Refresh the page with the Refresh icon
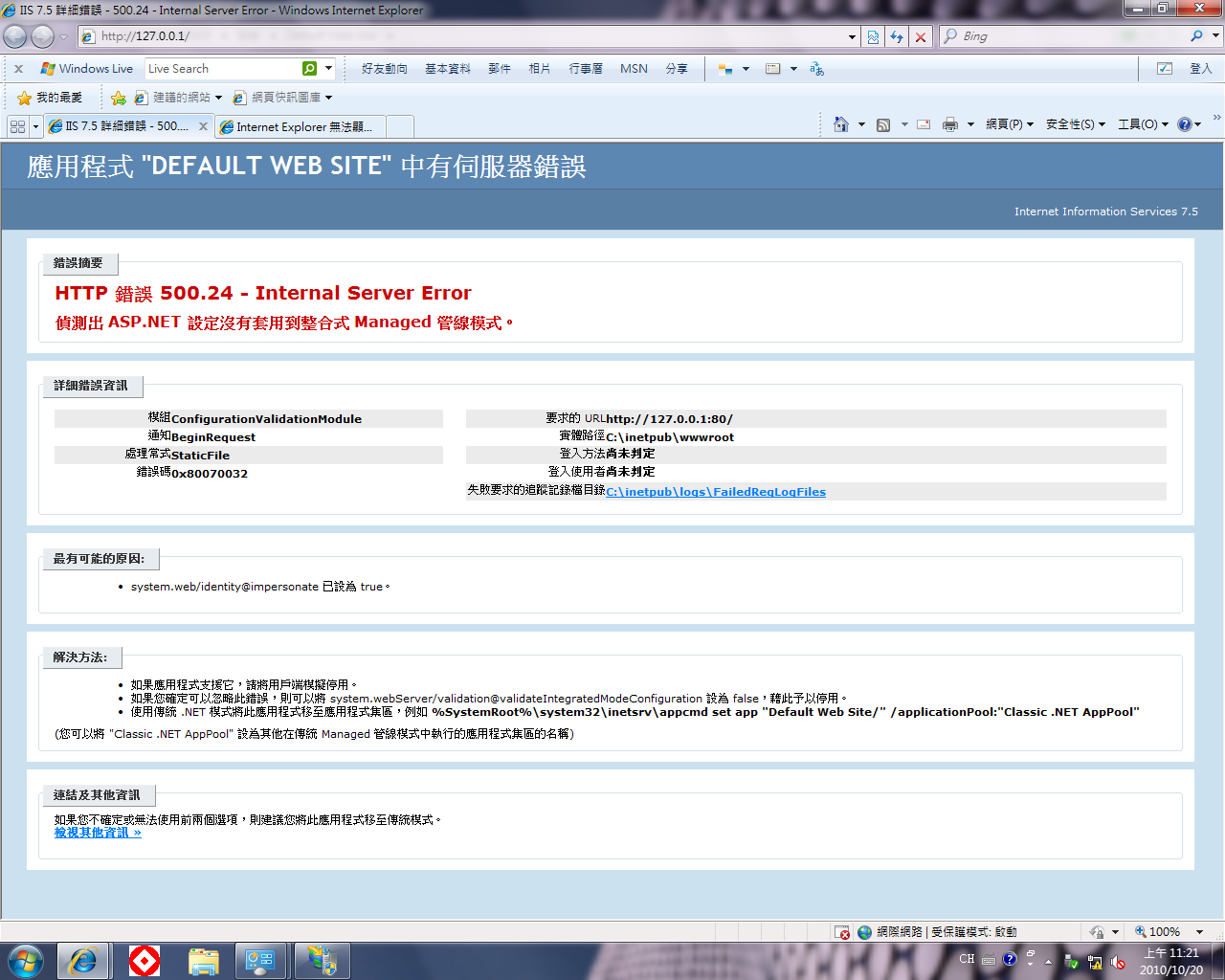The image size is (1225, 980). tap(897, 36)
